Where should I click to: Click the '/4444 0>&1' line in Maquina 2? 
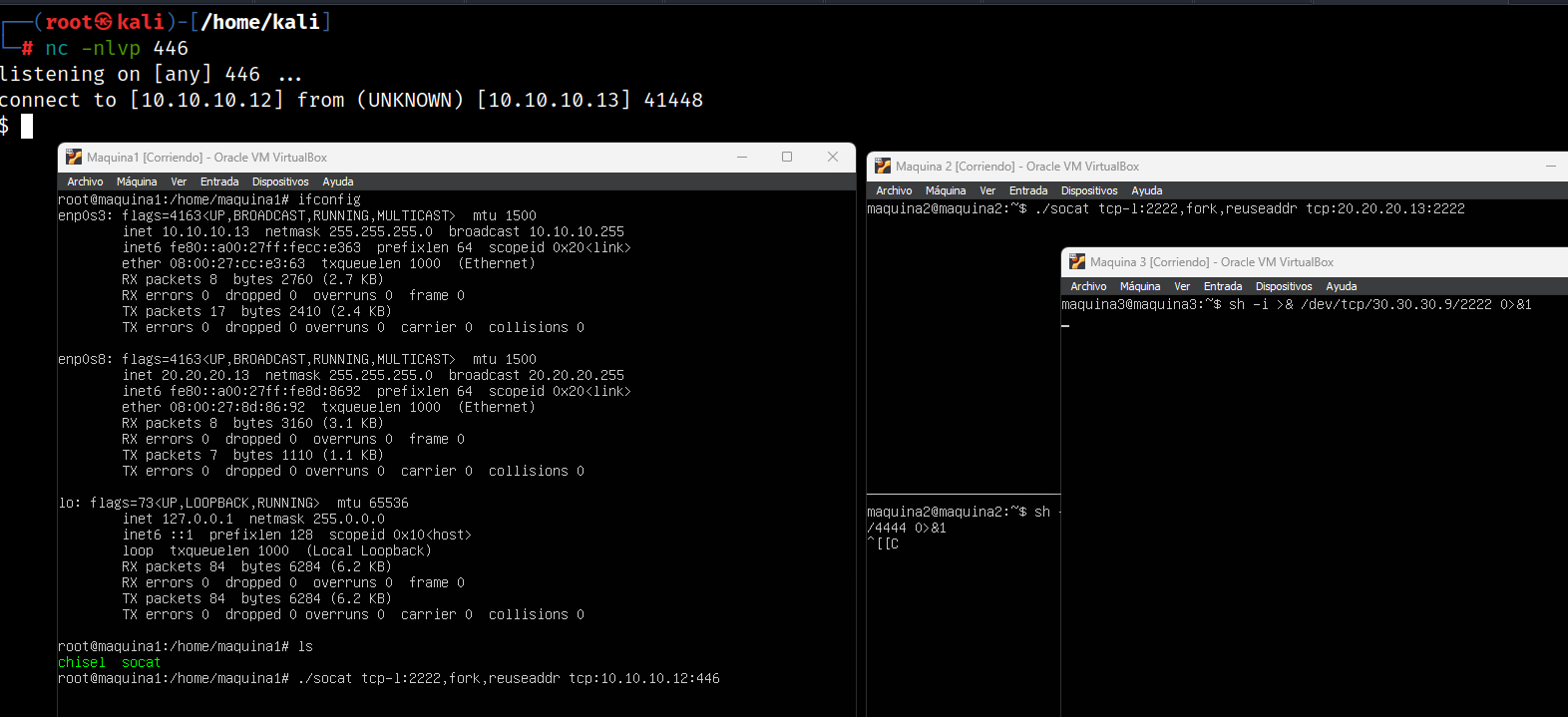907,528
